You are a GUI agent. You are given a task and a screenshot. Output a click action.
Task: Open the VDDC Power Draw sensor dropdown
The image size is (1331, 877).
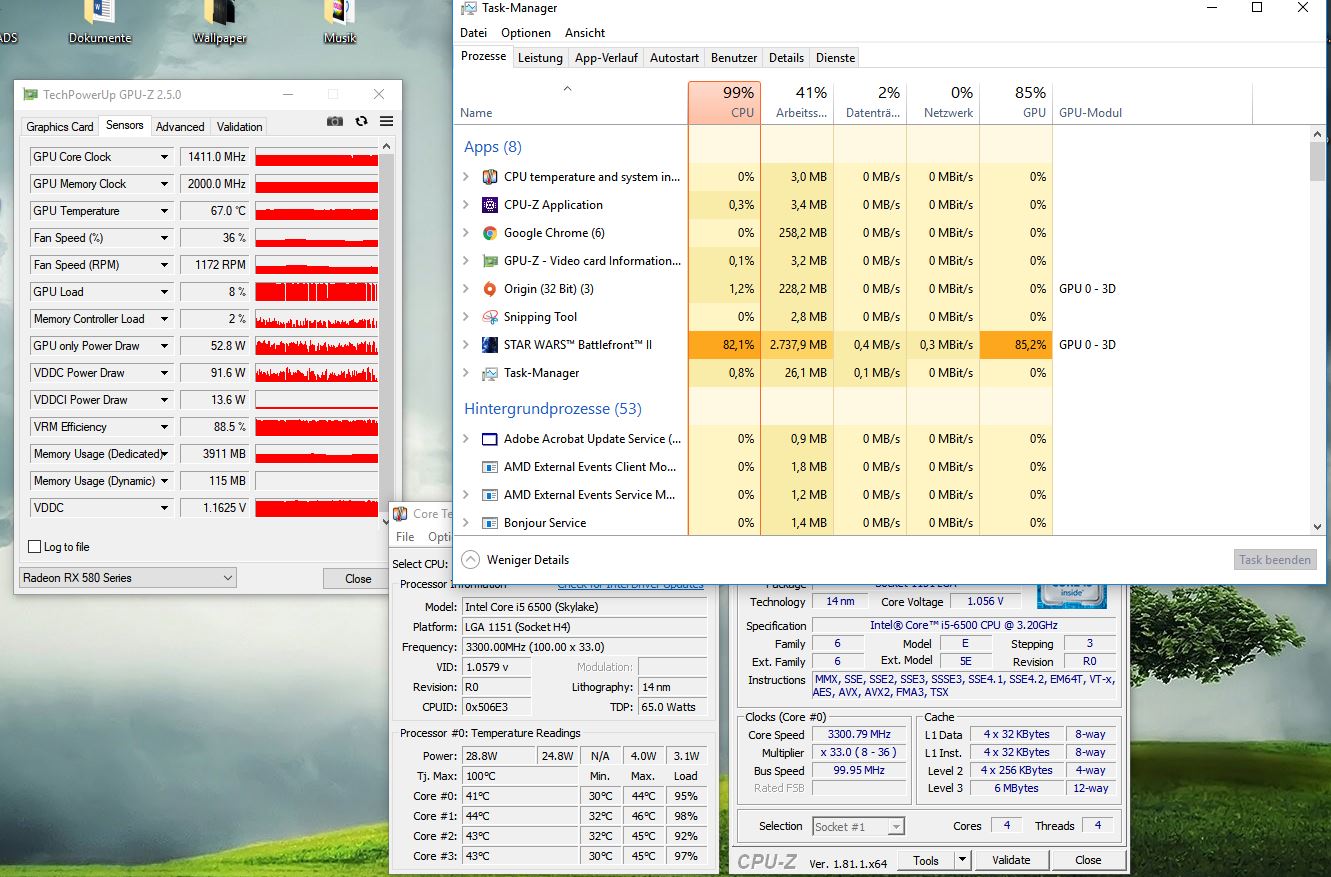164,373
